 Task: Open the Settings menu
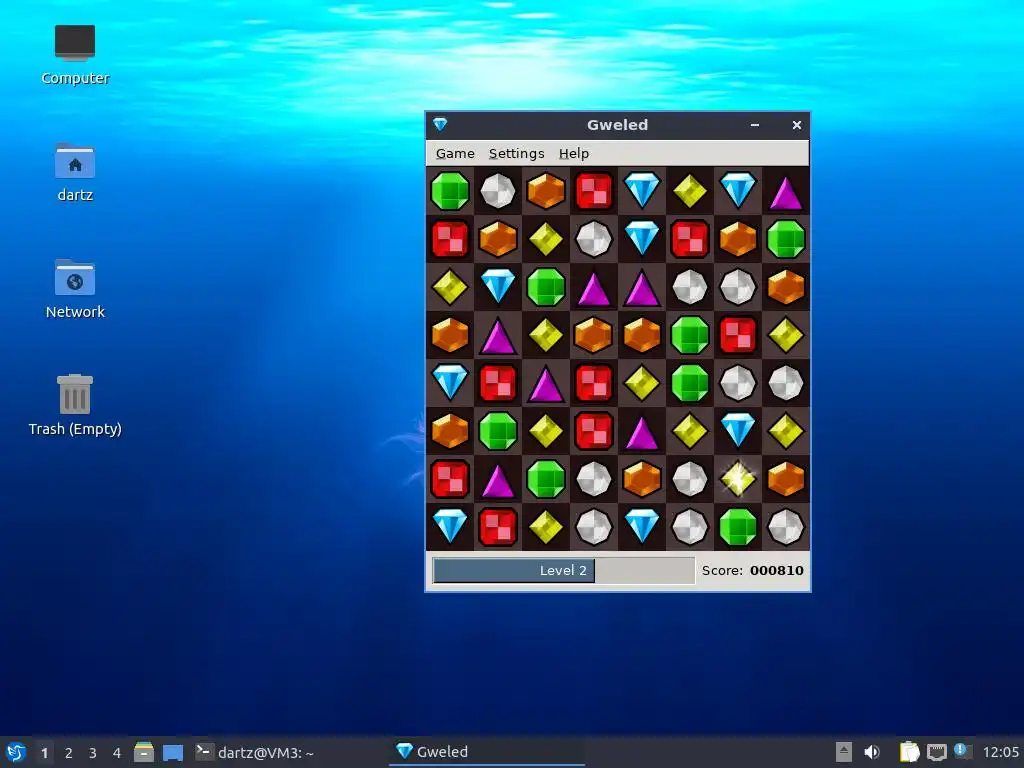pyautogui.click(x=517, y=153)
